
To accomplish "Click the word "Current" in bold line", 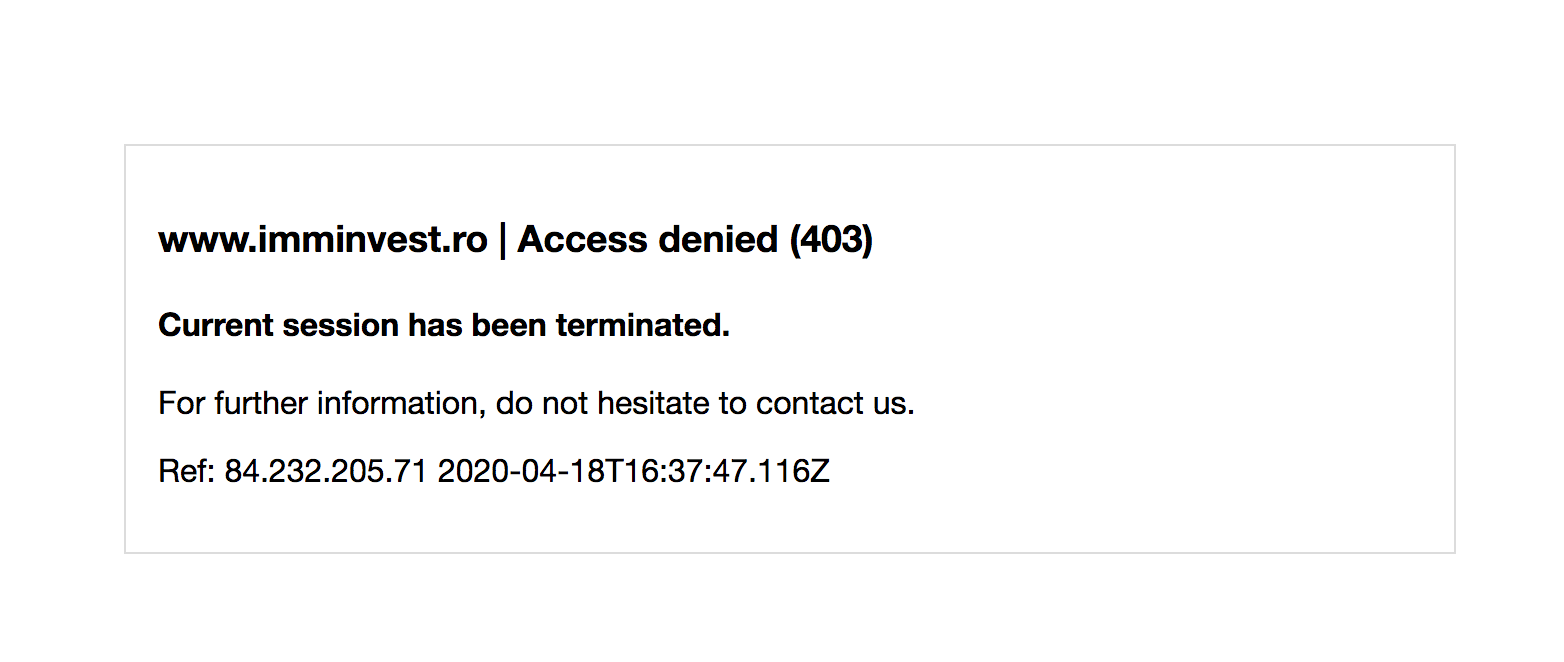I will [216, 325].
